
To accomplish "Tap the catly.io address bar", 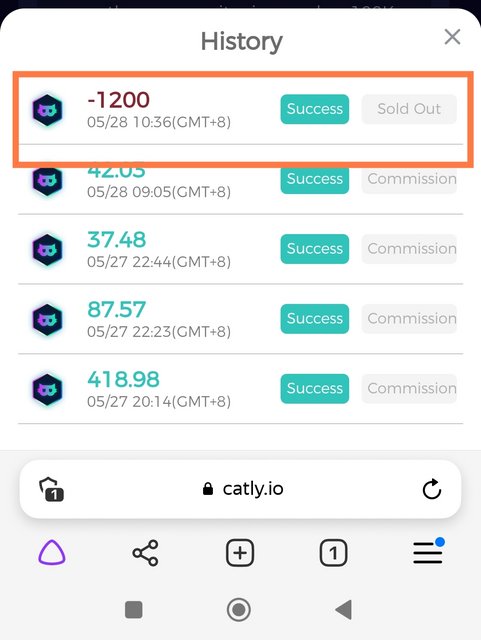I will tap(240, 489).
